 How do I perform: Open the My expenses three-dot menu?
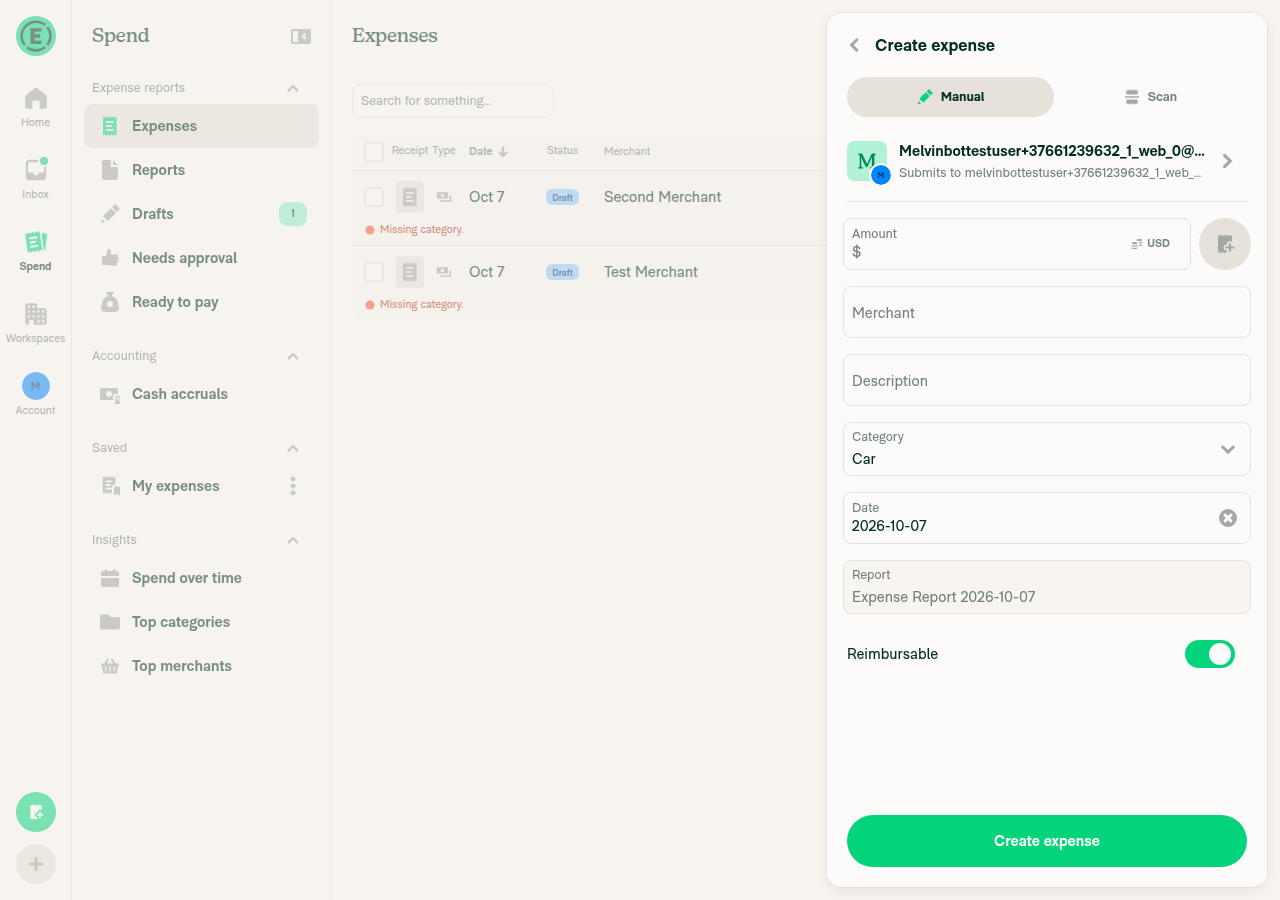tap(293, 486)
